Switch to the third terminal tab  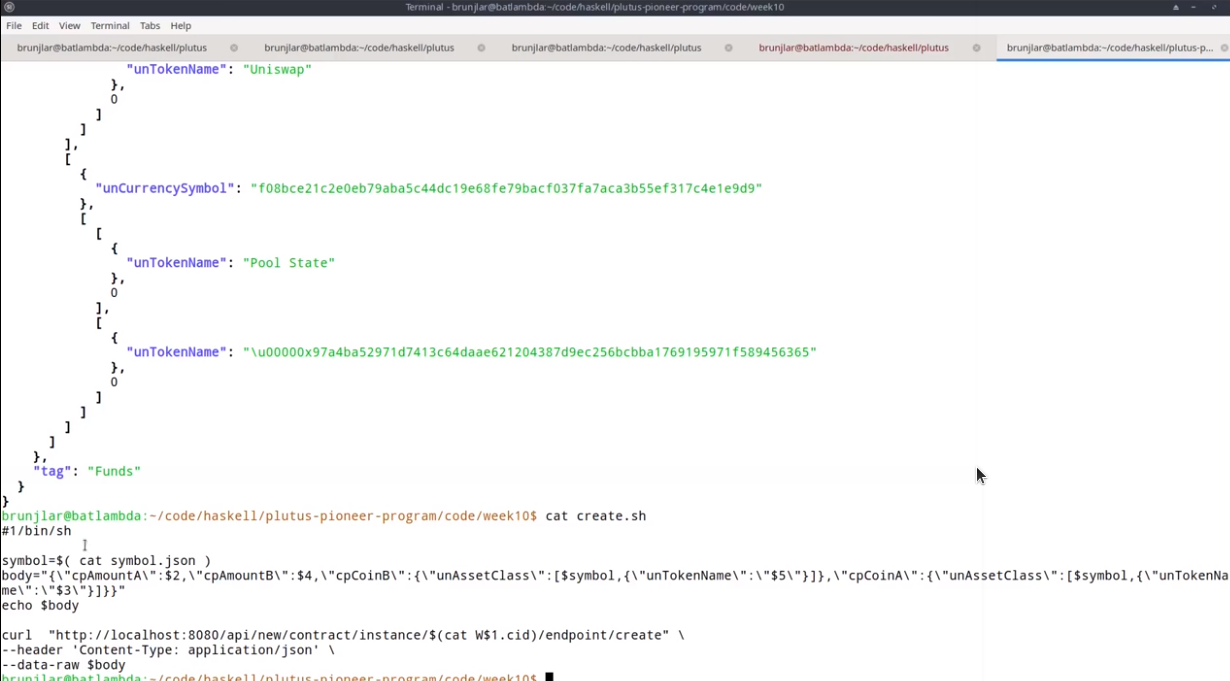pyautogui.click(x=606, y=48)
